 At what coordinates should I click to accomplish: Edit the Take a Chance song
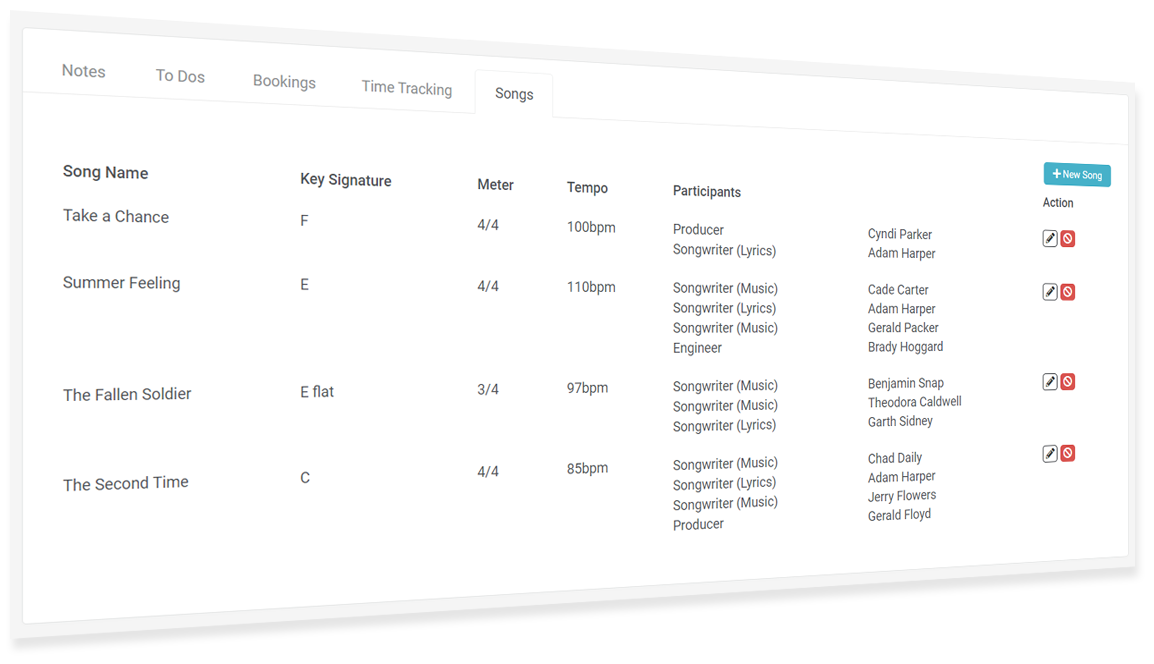(1050, 238)
